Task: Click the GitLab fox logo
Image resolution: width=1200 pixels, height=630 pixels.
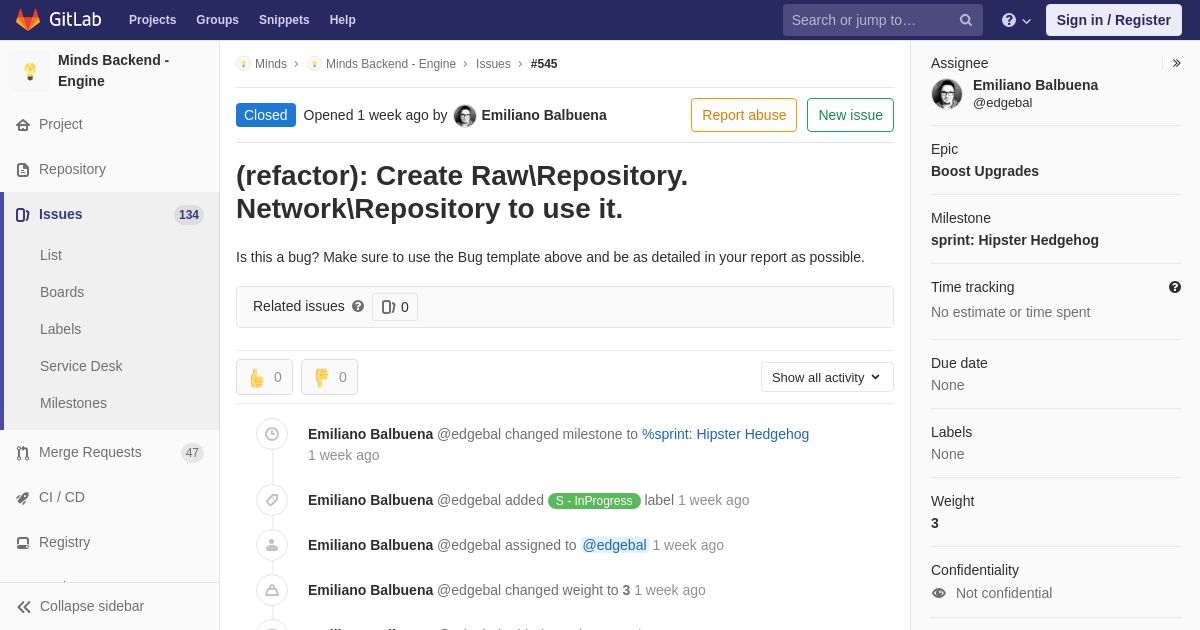Action: (28, 20)
